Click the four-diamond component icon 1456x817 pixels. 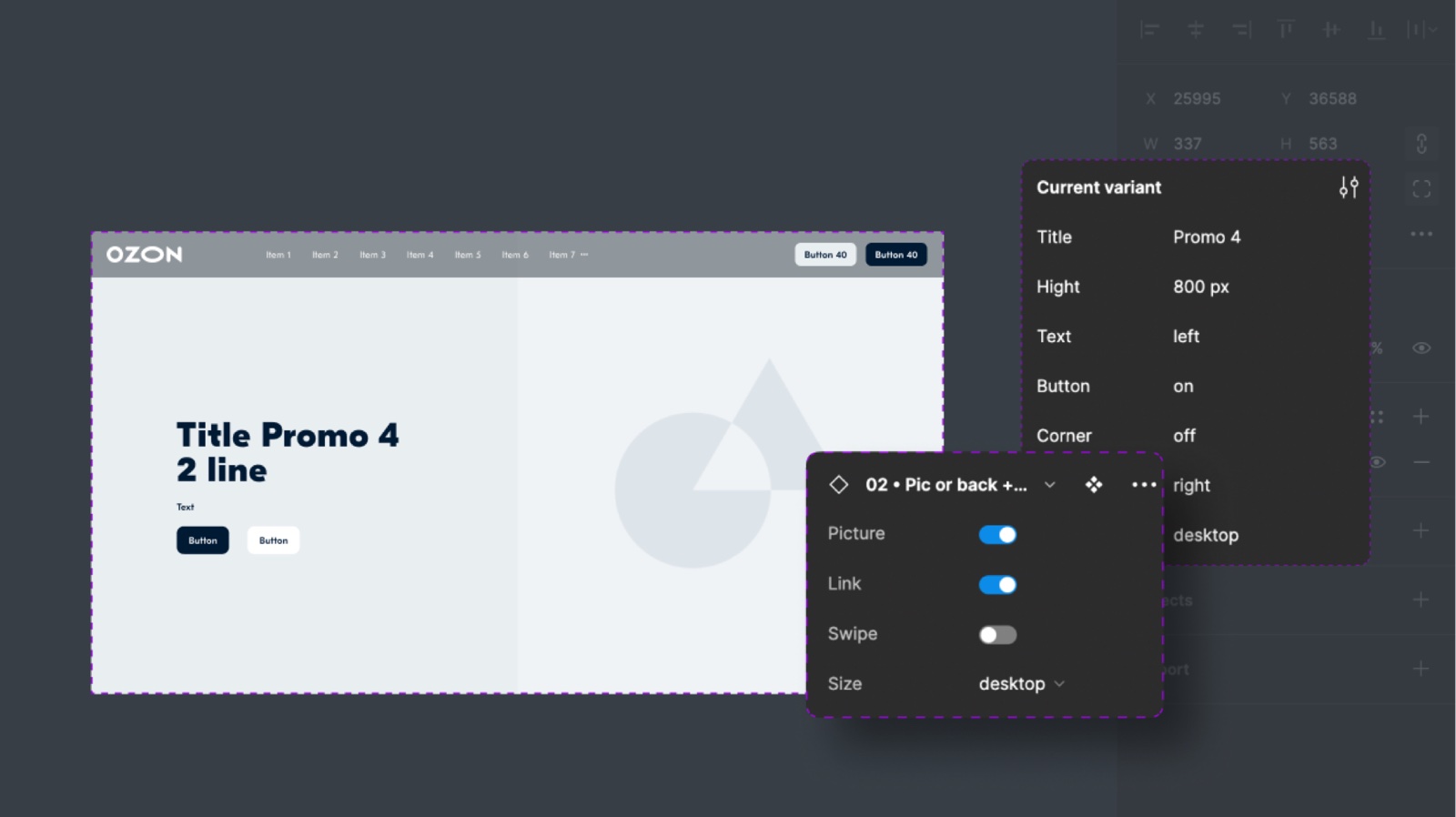pos(1094,485)
